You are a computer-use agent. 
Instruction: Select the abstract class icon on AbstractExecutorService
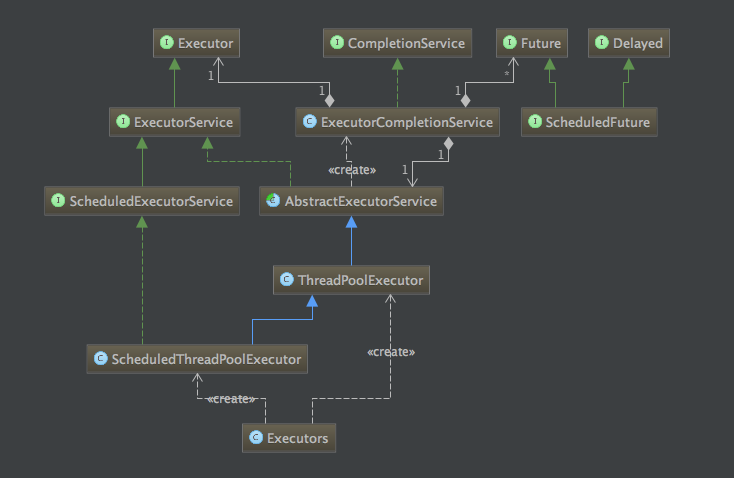pyautogui.click(x=273, y=200)
